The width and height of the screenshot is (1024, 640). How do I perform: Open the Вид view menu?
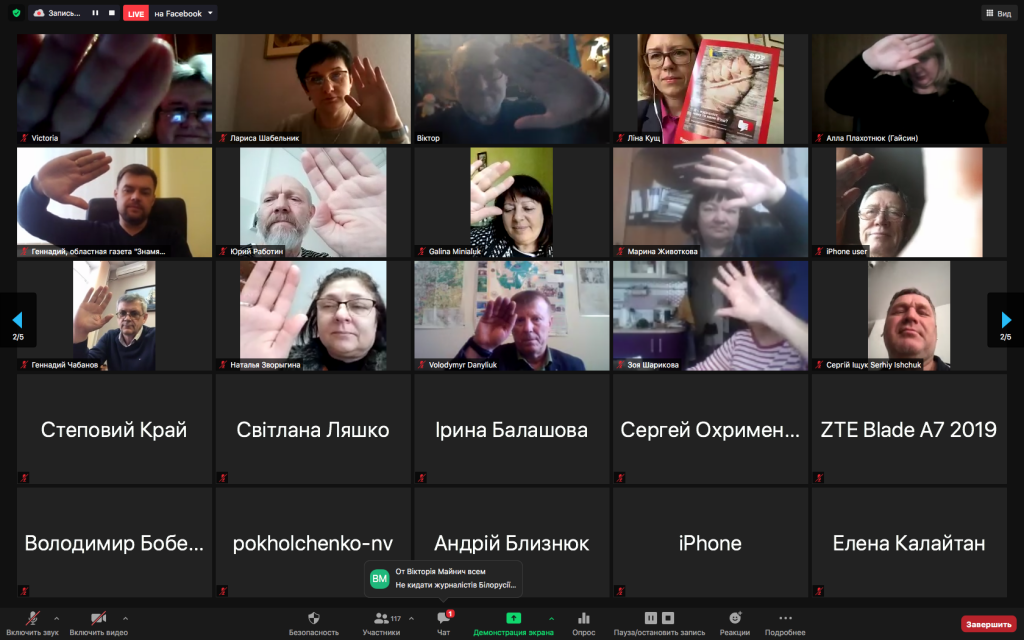997,13
